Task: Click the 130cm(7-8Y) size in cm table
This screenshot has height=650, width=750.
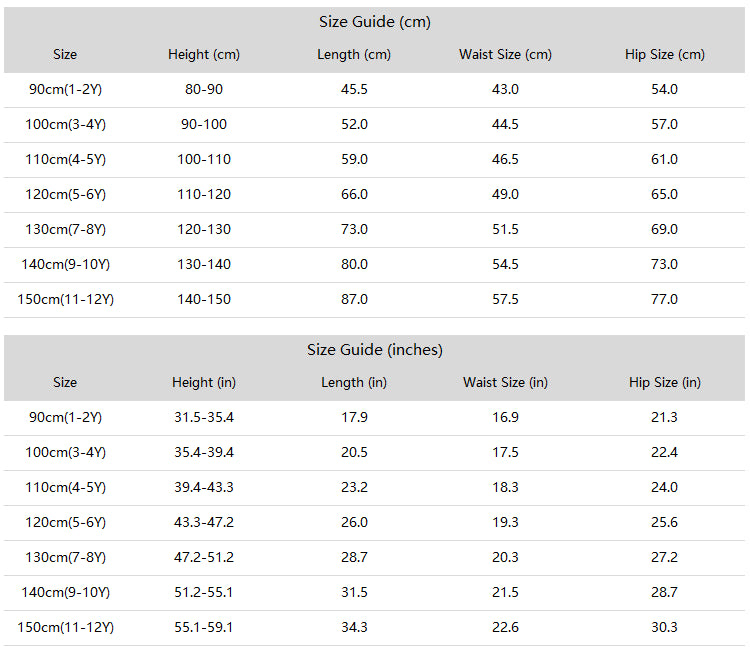Action: pos(66,230)
